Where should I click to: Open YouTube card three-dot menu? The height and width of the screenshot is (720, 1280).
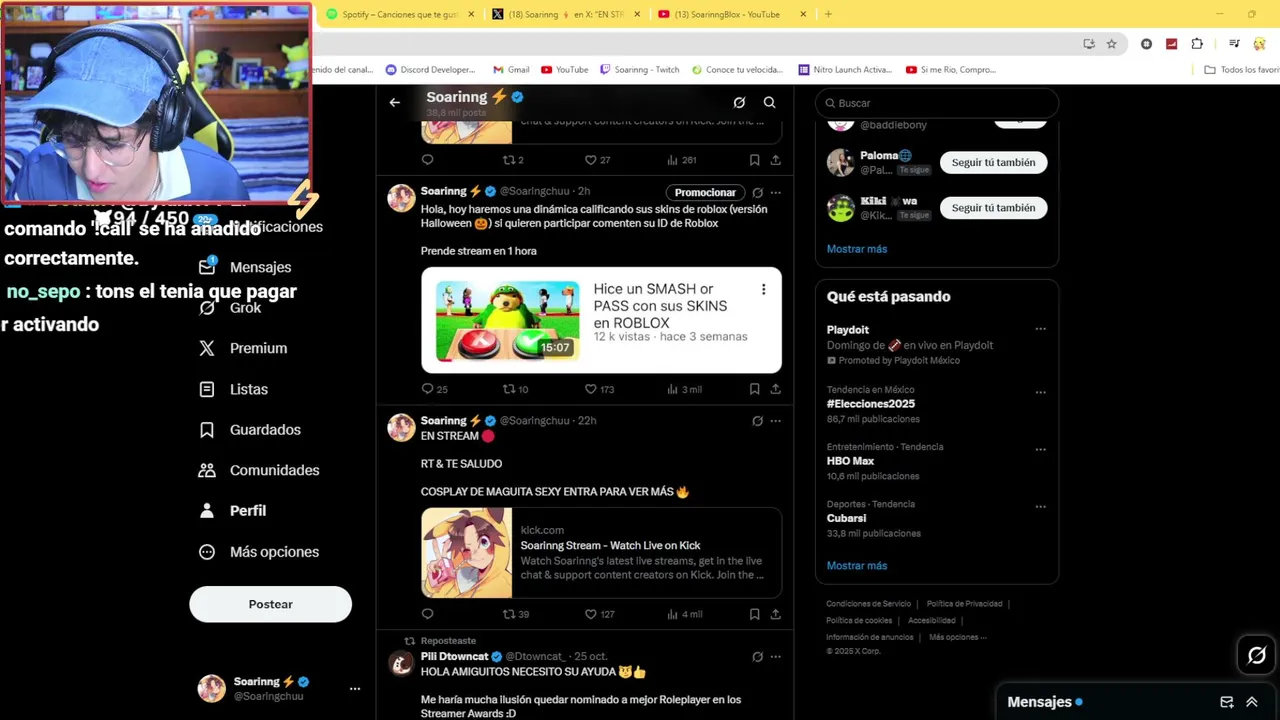coord(763,289)
